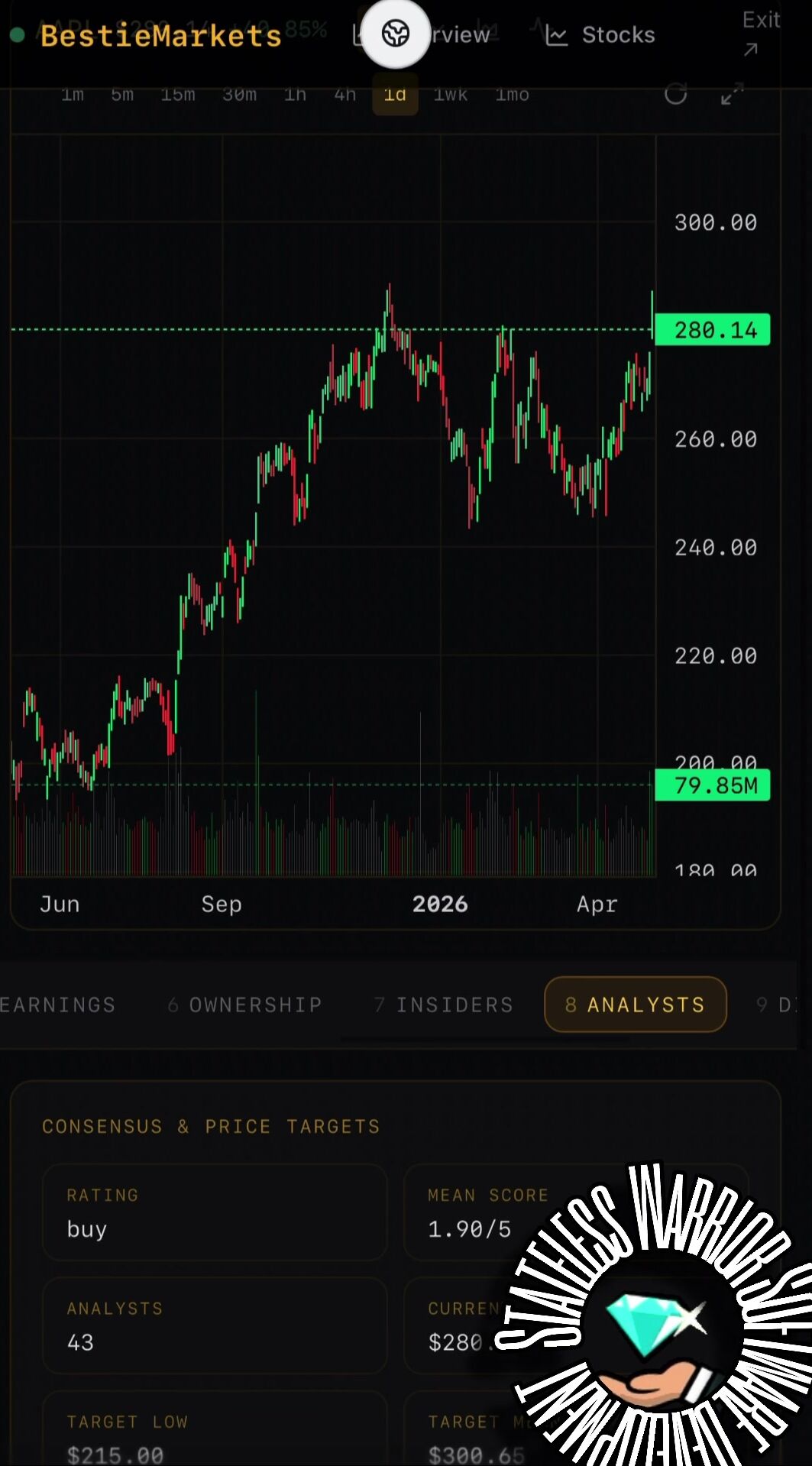Go to the Earnings tab
Viewport: 812px width, 1466px height.
[x=57, y=1005]
